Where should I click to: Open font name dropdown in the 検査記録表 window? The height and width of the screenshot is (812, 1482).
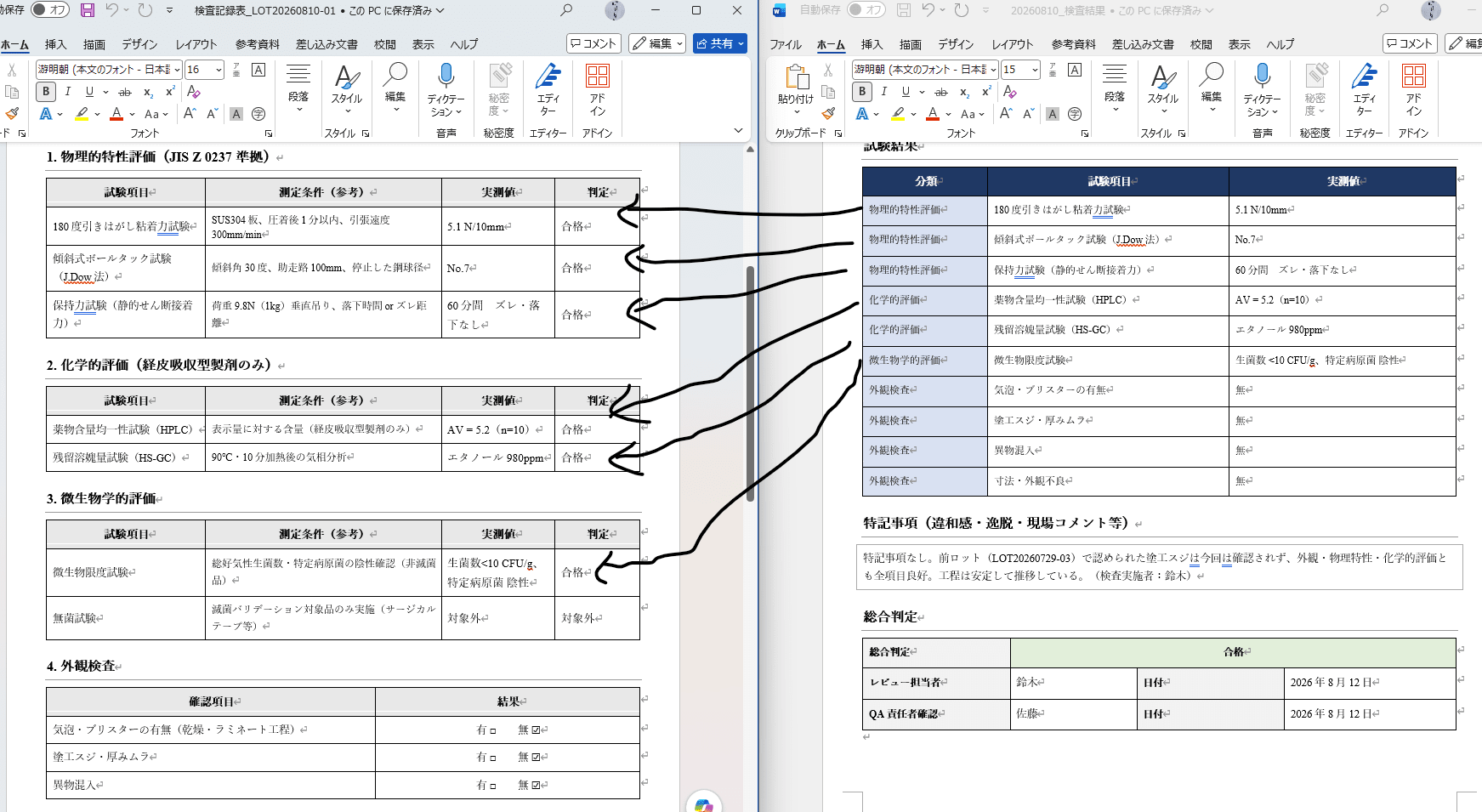pyautogui.click(x=177, y=70)
